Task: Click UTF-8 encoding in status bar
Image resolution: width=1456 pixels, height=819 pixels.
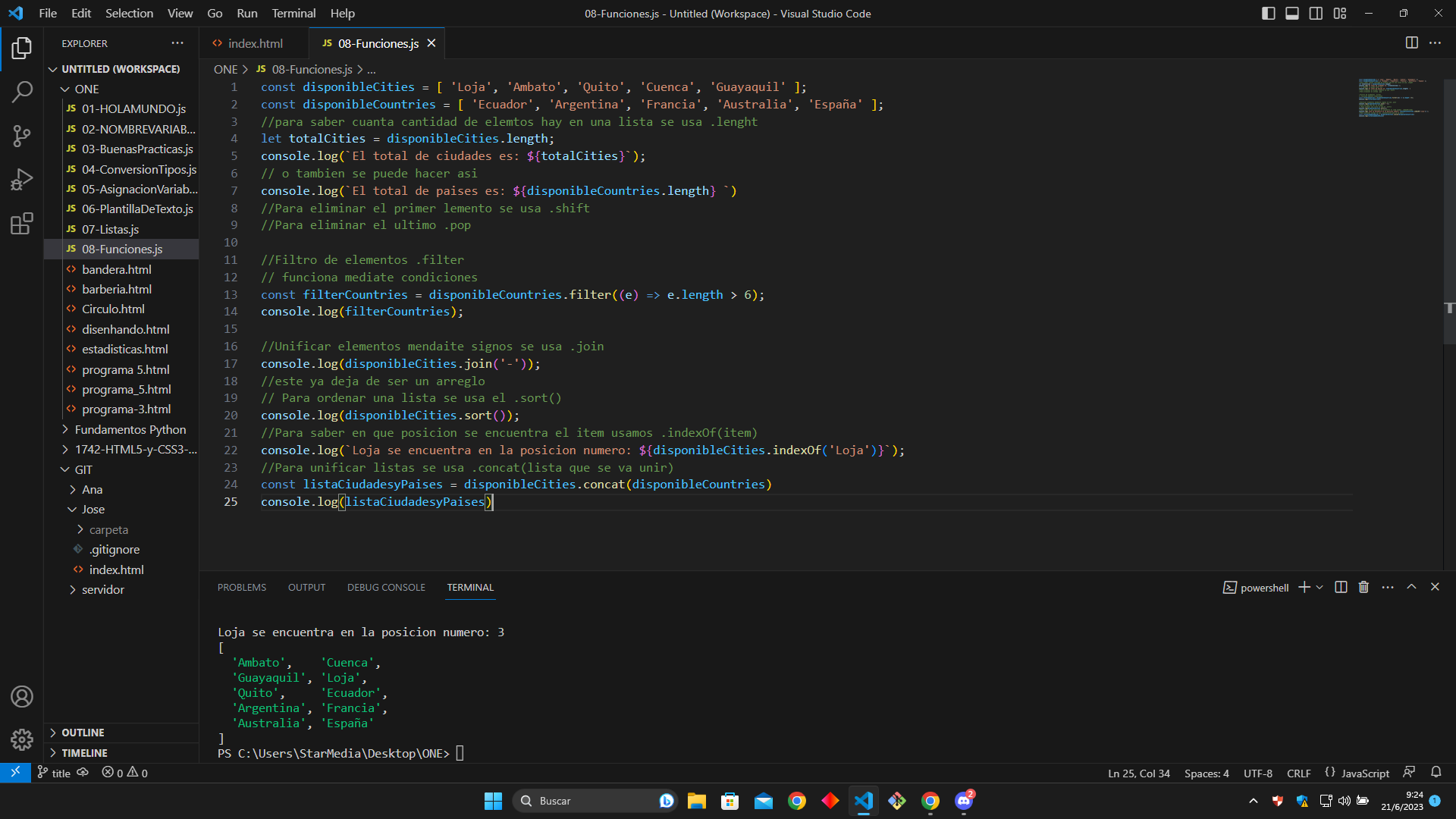Action: (x=1259, y=772)
